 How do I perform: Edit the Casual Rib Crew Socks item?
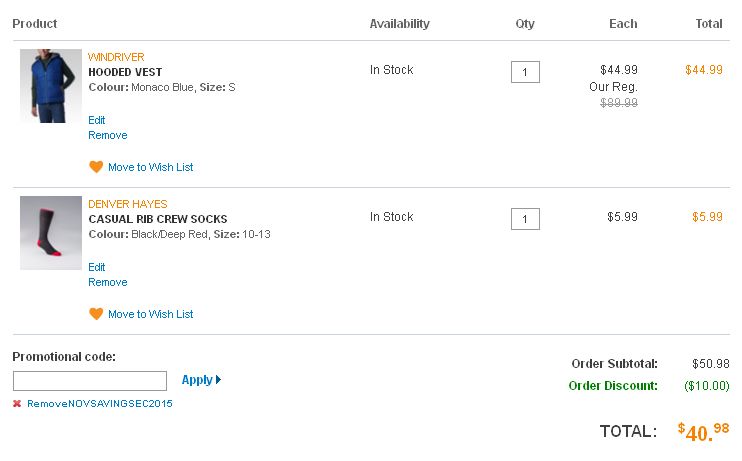point(97,267)
